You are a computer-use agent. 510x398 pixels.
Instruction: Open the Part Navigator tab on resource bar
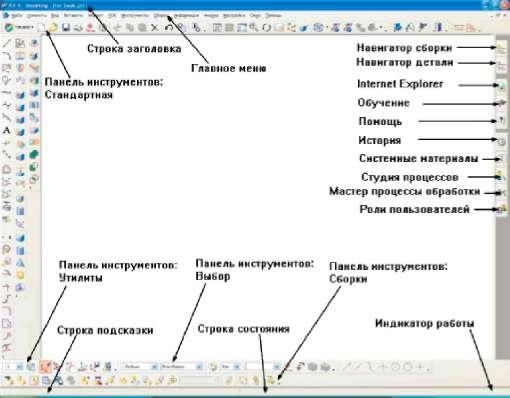501,64
